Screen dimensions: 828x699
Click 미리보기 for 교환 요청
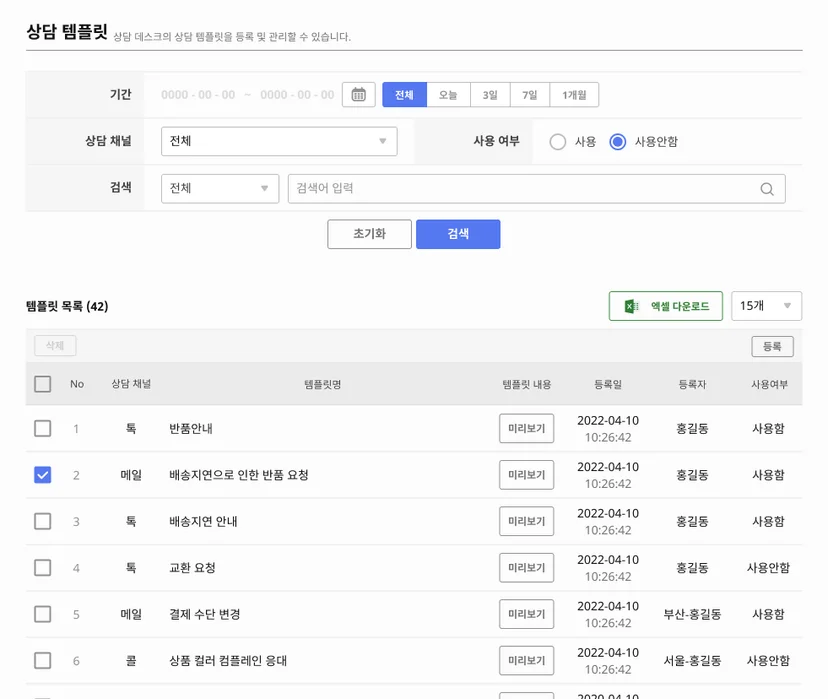point(526,568)
